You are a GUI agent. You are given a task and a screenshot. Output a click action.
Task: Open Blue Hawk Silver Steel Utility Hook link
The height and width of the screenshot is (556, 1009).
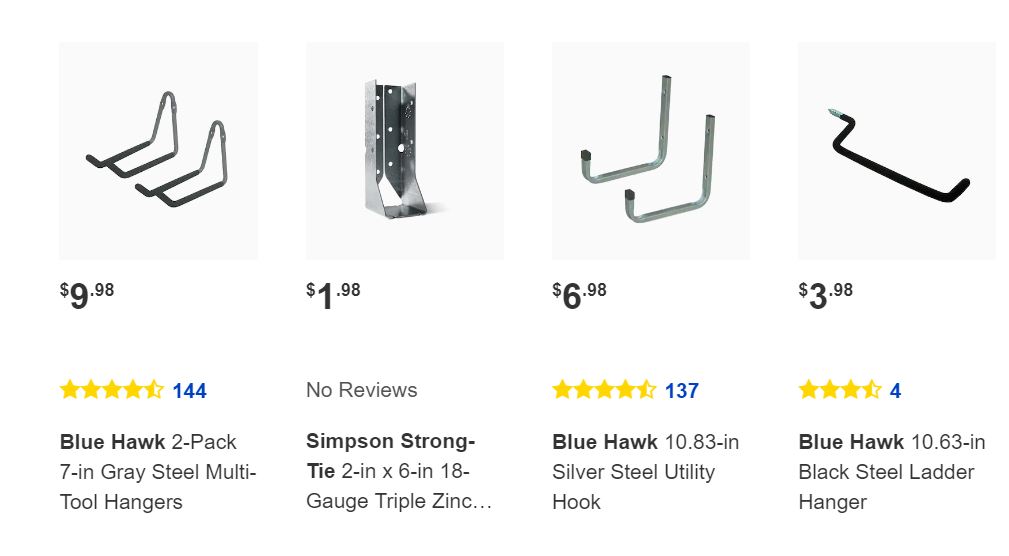pyautogui.click(x=645, y=472)
